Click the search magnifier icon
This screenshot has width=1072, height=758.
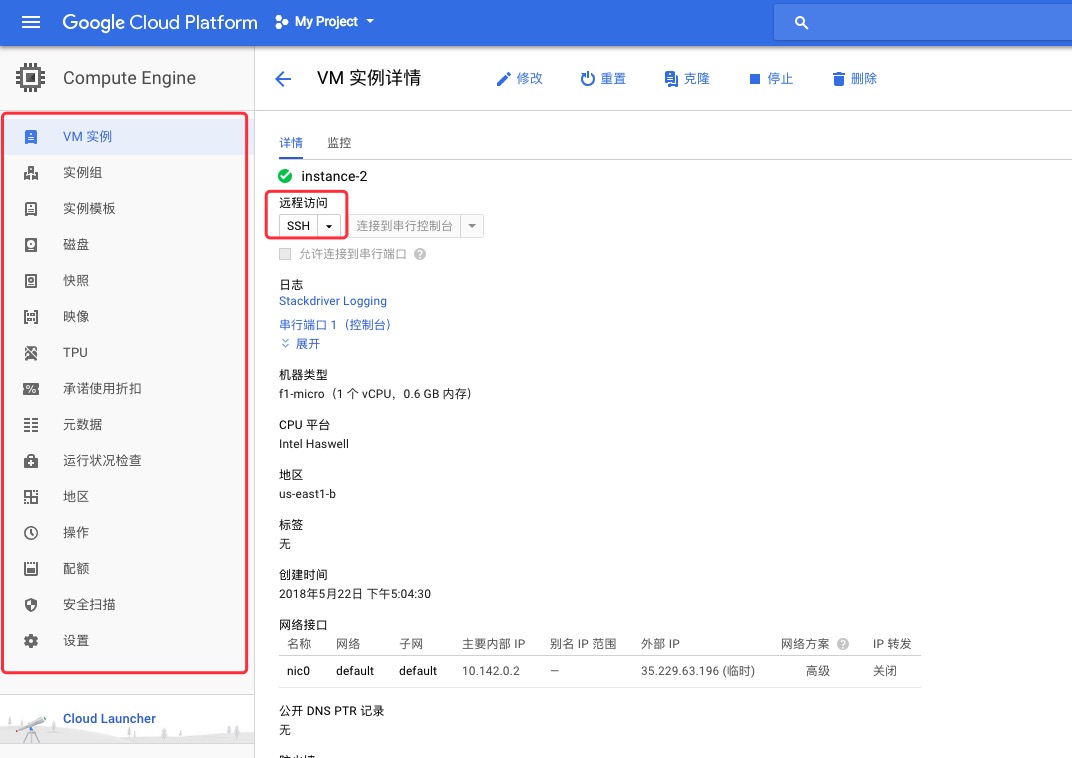pos(801,23)
